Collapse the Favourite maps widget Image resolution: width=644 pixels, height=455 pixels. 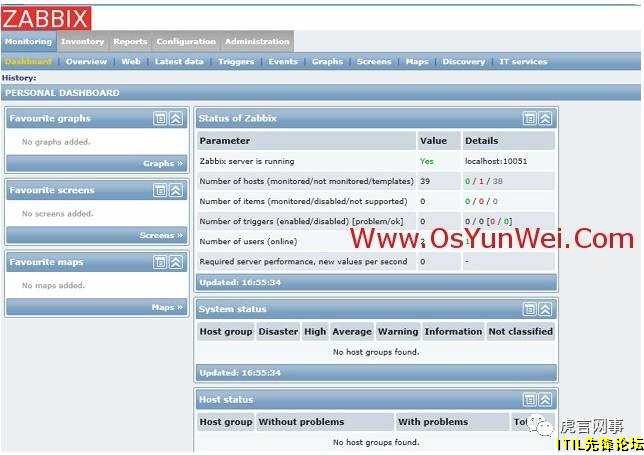coord(176,262)
